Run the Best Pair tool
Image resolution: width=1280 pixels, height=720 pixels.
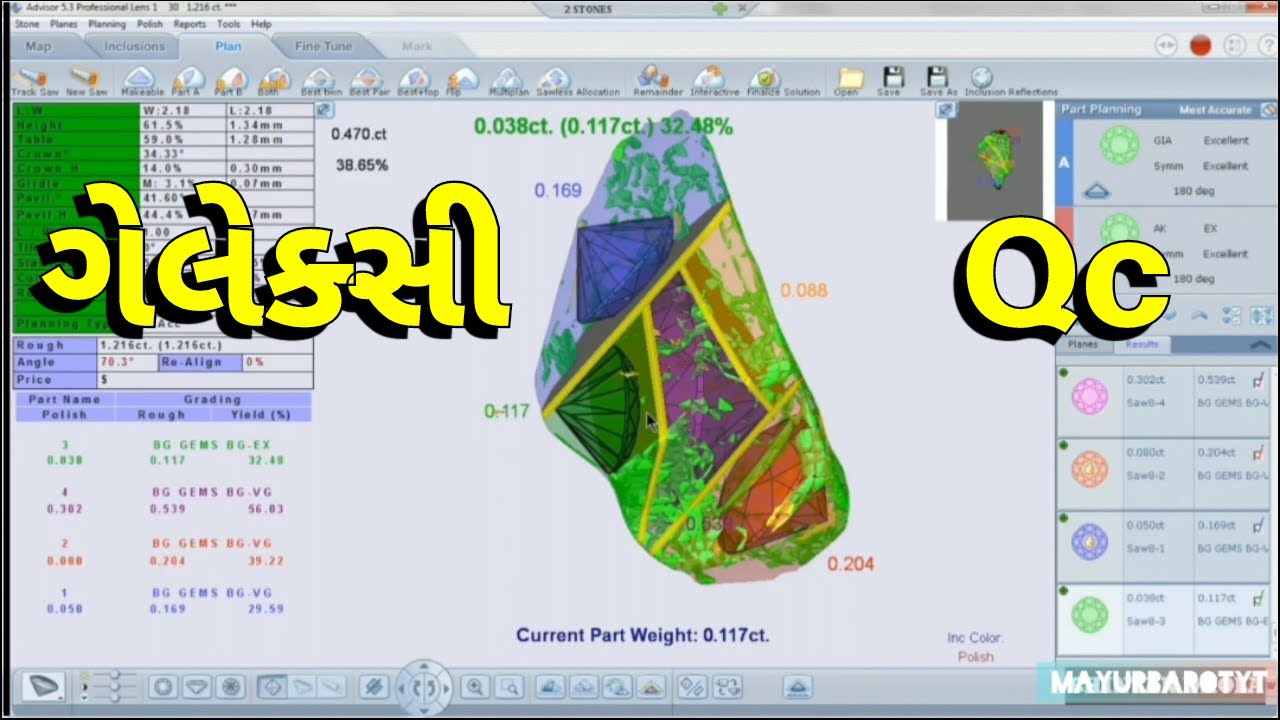(x=368, y=82)
